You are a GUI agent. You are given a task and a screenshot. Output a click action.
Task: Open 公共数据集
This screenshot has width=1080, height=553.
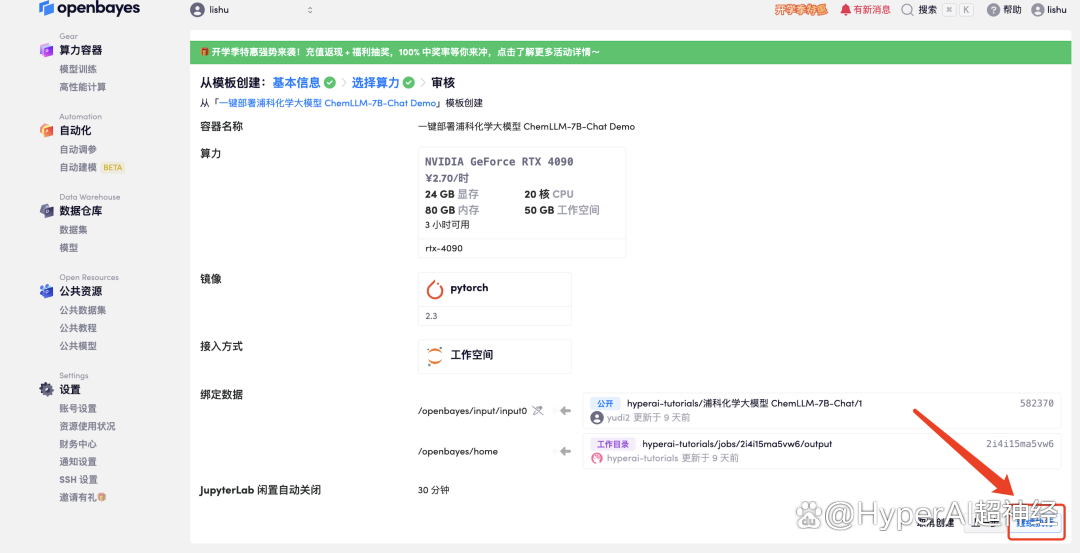tap(83, 310)
